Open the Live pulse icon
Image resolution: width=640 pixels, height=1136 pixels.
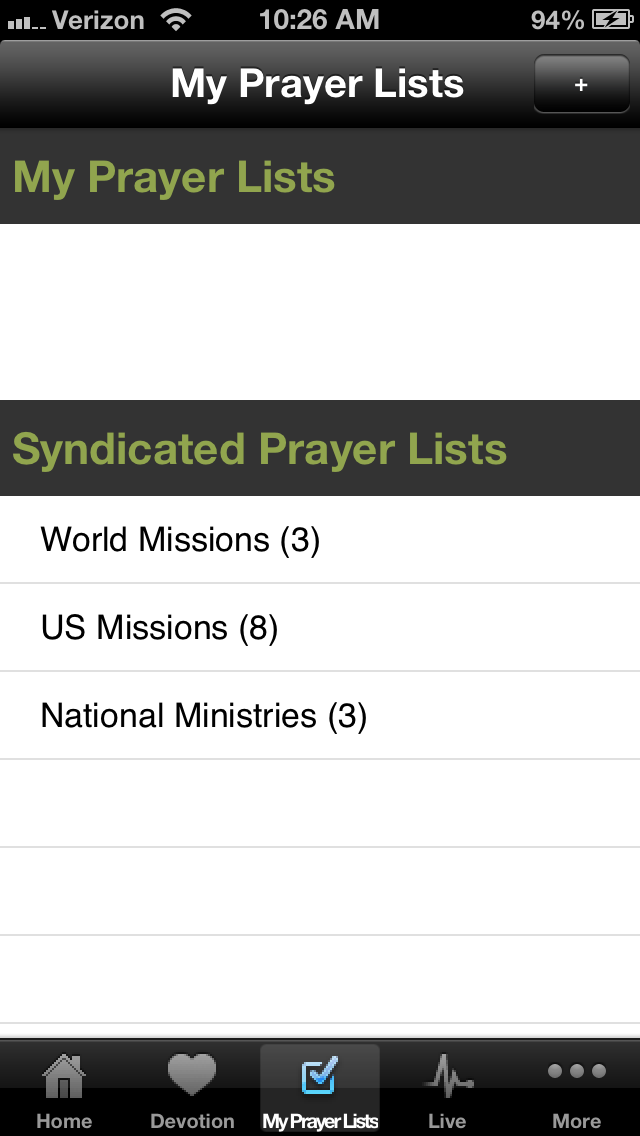[447, 1078]
